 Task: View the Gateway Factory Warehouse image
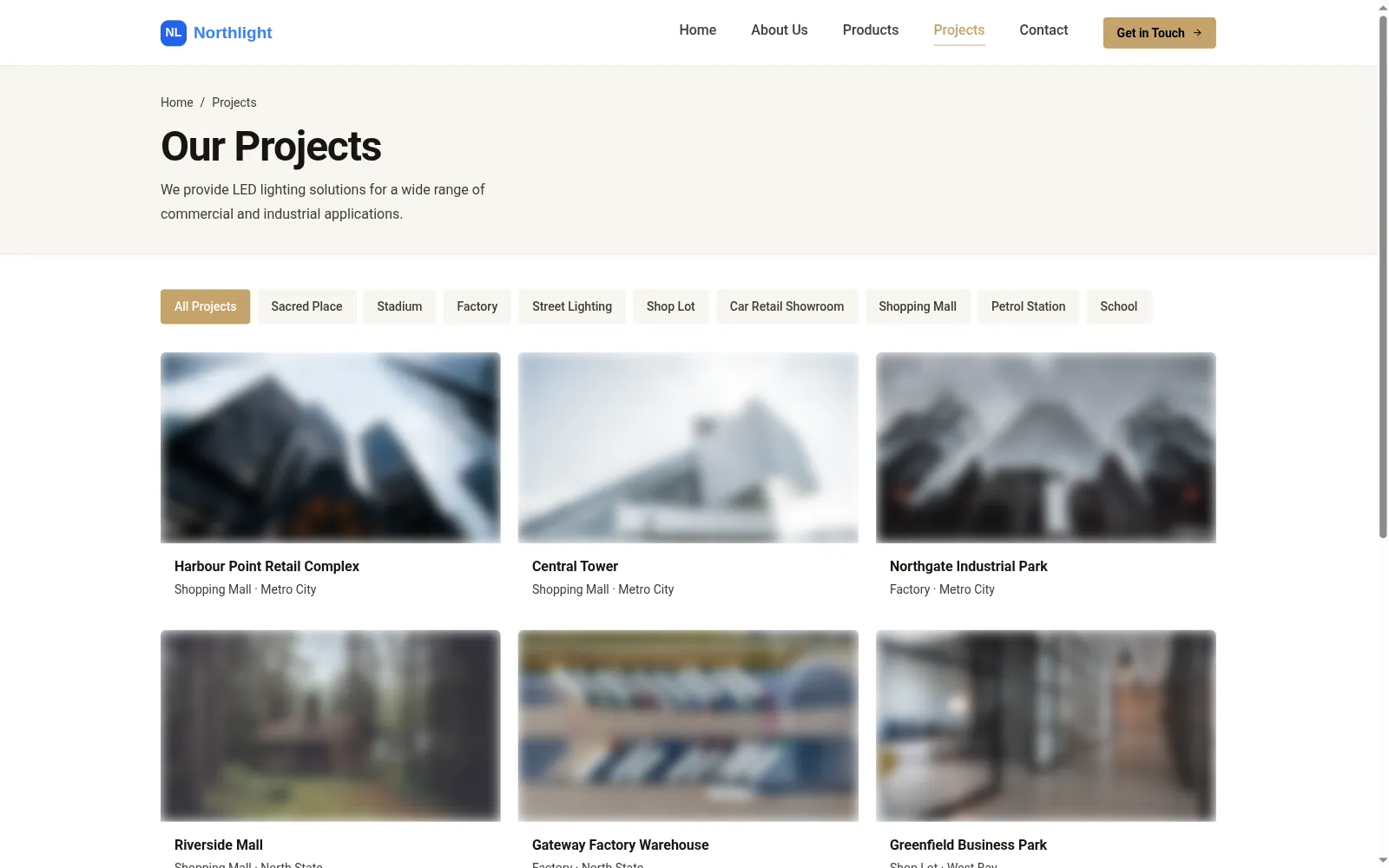click(x=688, y=726)
